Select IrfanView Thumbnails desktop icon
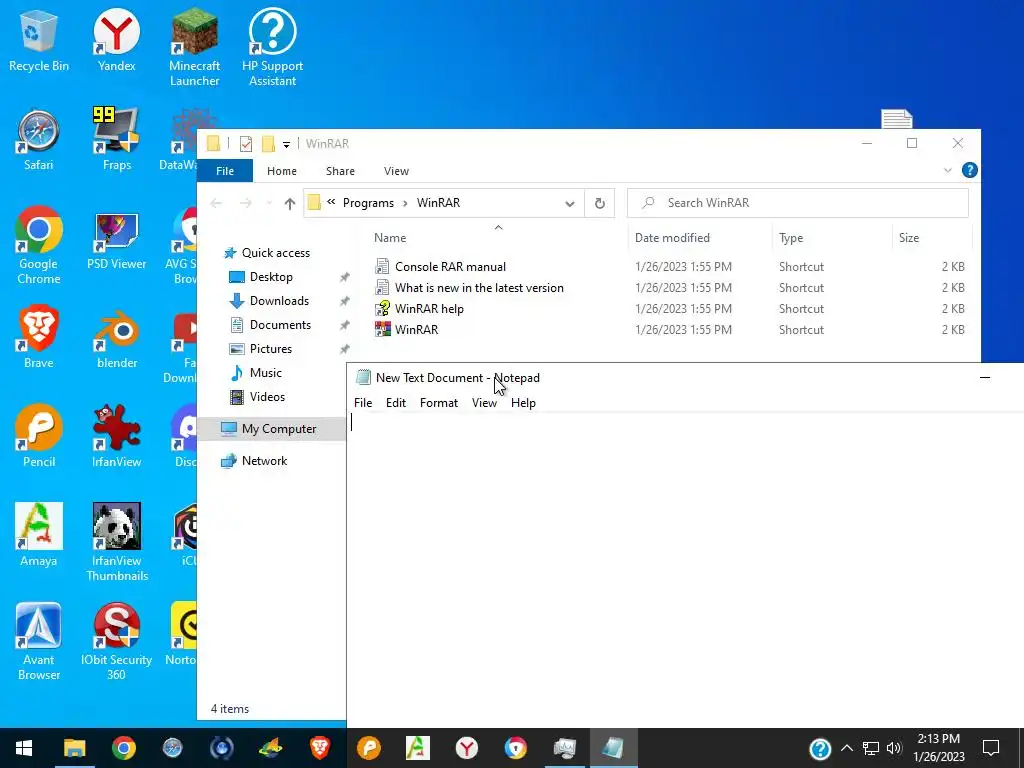 tap(116, 542)
